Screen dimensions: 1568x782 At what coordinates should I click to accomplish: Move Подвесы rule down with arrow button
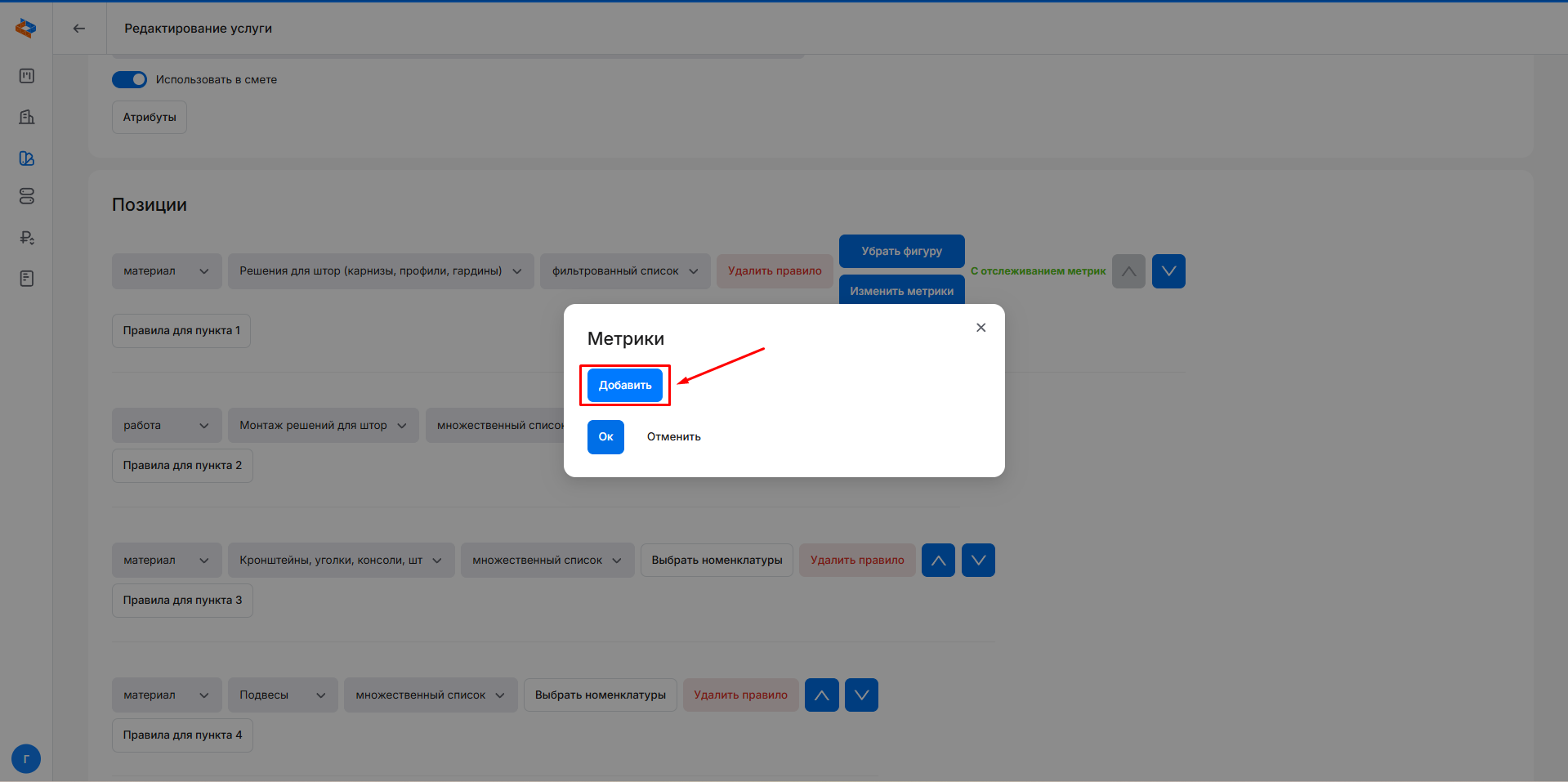861,695
